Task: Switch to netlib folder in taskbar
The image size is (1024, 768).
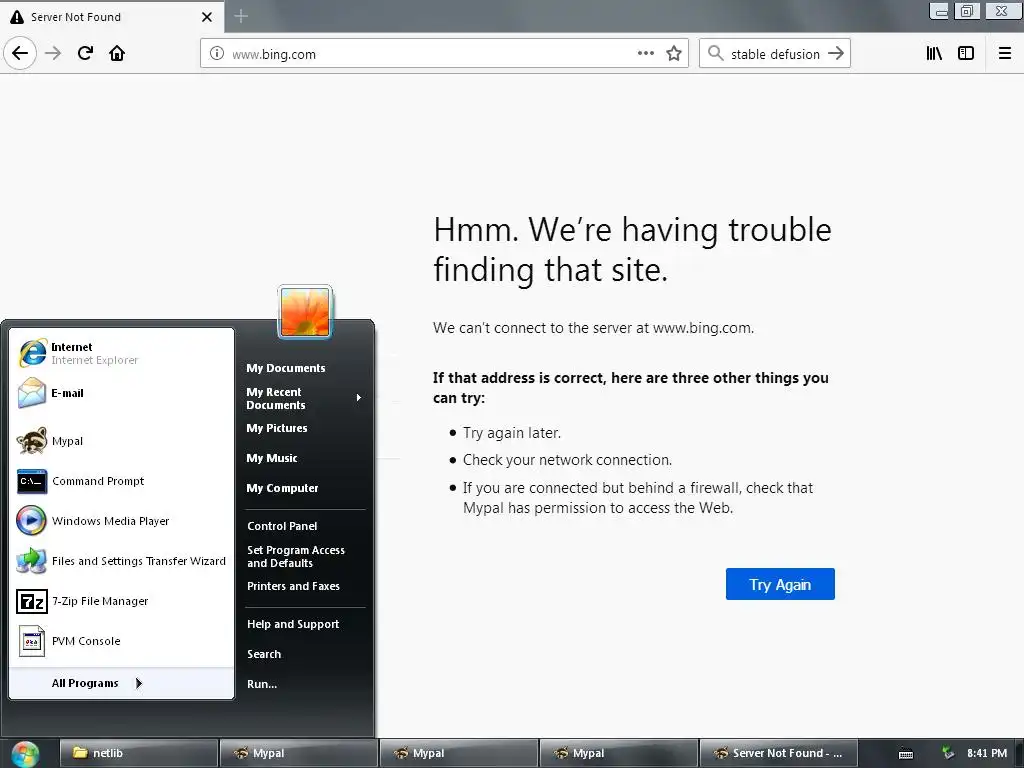Action: (x=138, y=754)
